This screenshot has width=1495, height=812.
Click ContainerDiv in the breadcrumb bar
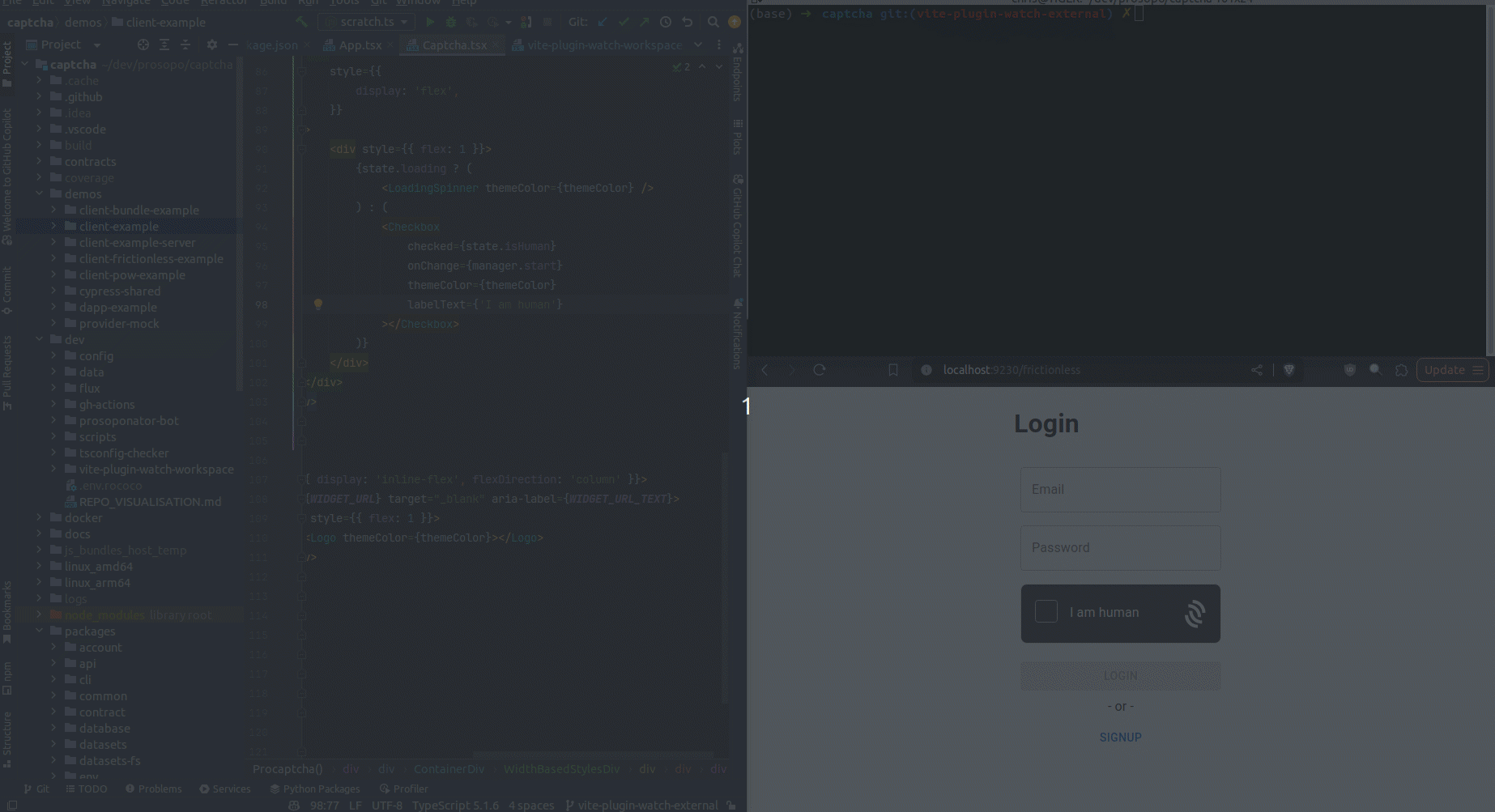tap(449, 769)
